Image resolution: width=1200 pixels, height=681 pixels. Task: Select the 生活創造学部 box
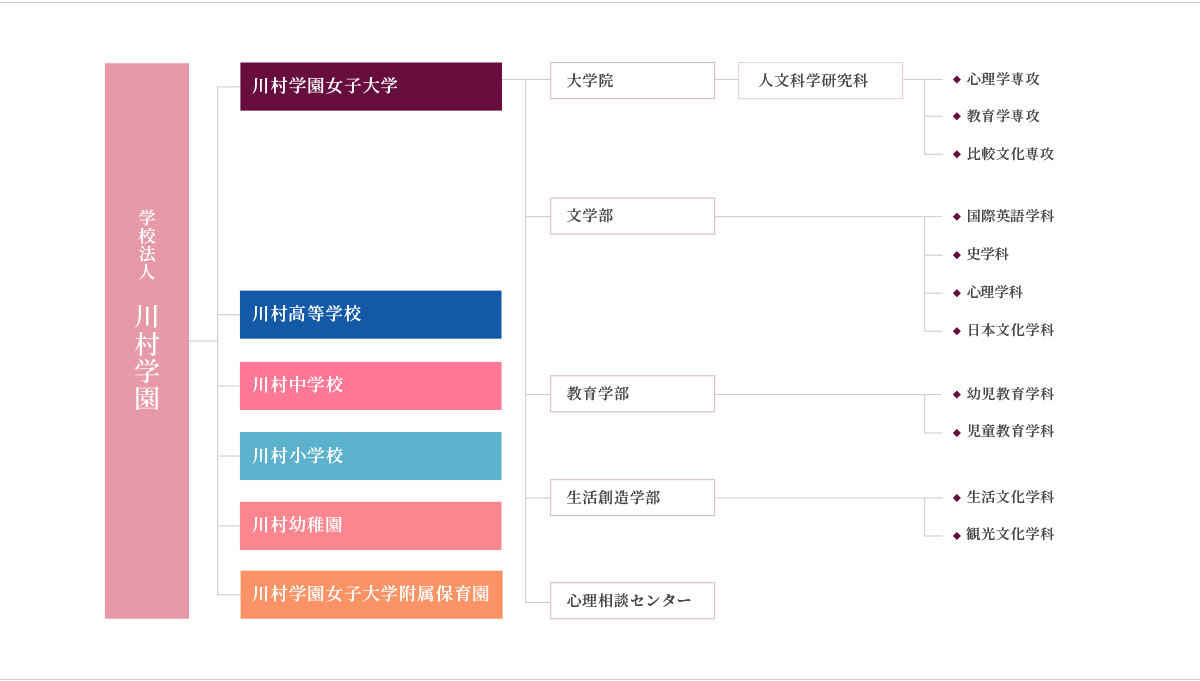point(632,497)
